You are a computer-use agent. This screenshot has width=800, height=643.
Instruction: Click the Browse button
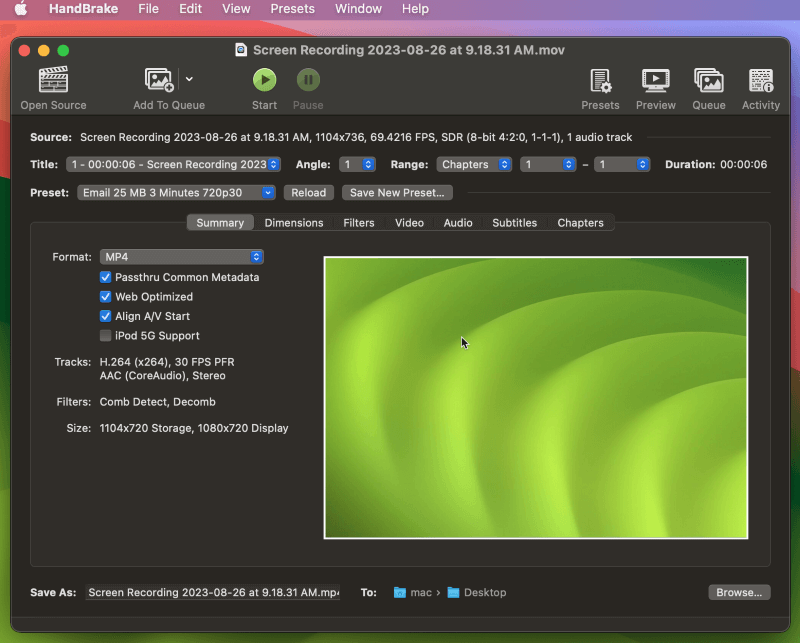point(739,592)
